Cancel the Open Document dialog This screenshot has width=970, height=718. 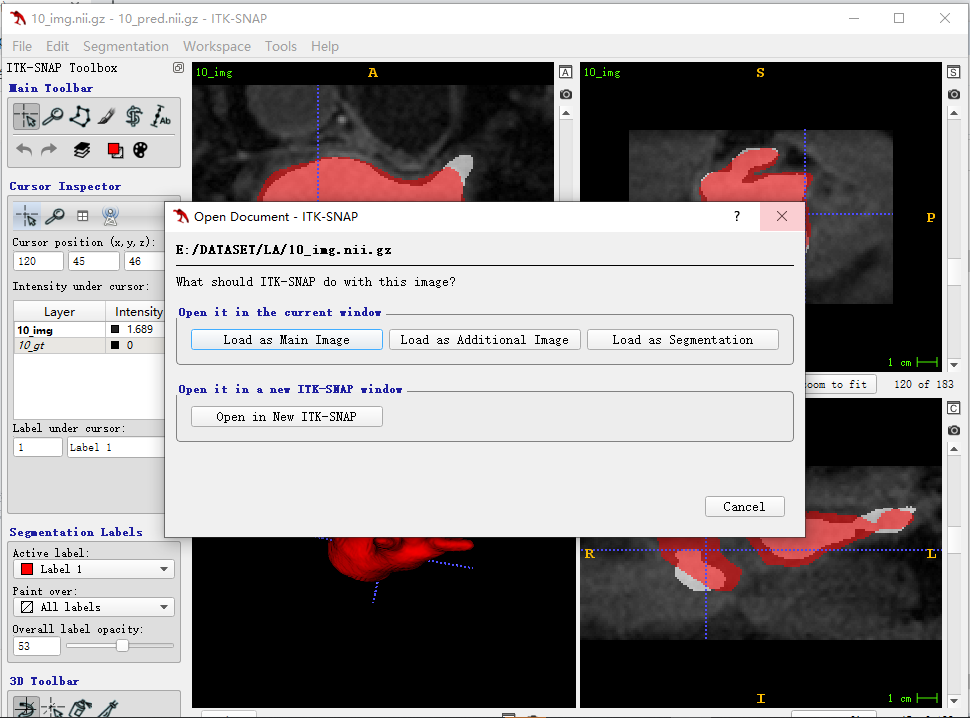(744, 506)
